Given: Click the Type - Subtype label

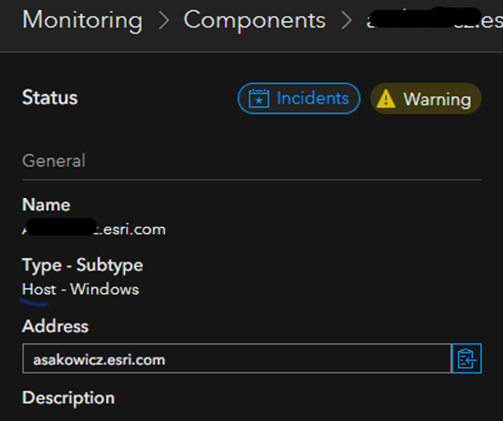Looking at the screenshot, I should (83, 266).
